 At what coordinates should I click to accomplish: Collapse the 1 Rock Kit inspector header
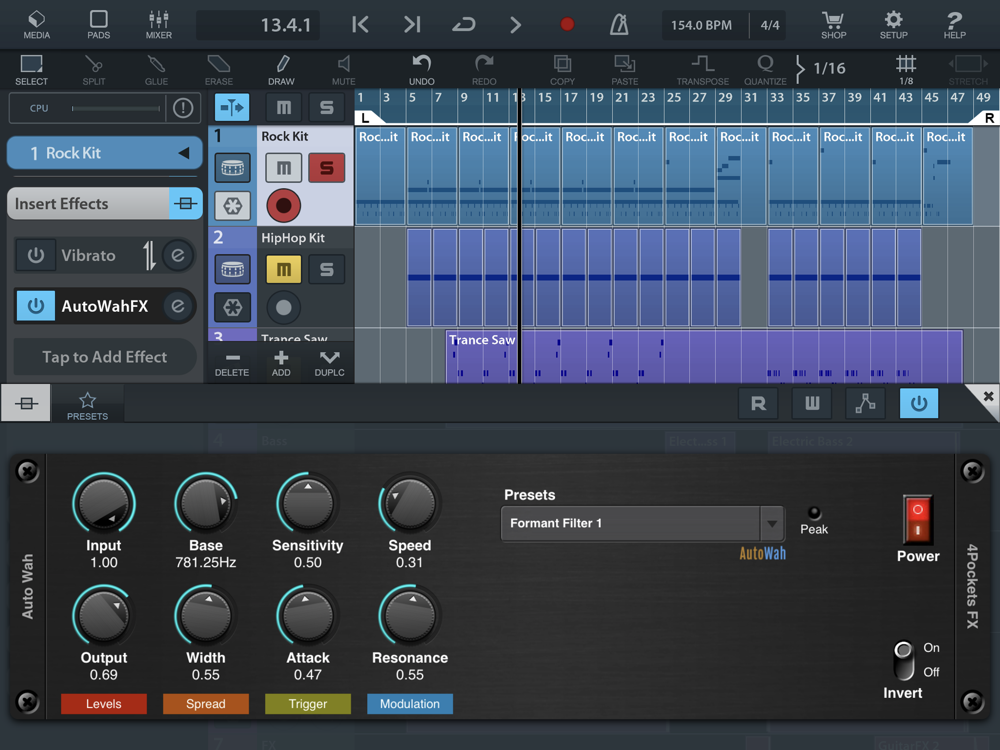coord(105,153)
